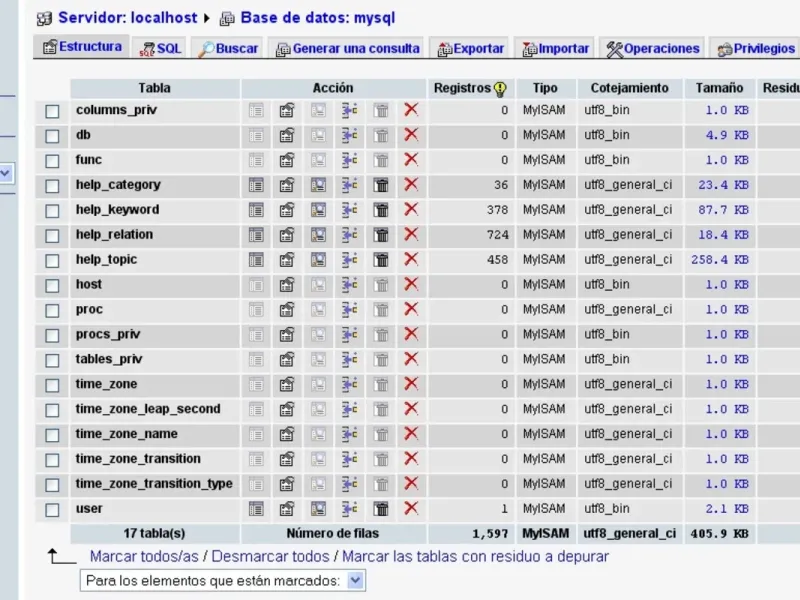Viewport: 800px width, 600px height.
Task: Open Base de datos: mysql link
Action: click(317, 18)
